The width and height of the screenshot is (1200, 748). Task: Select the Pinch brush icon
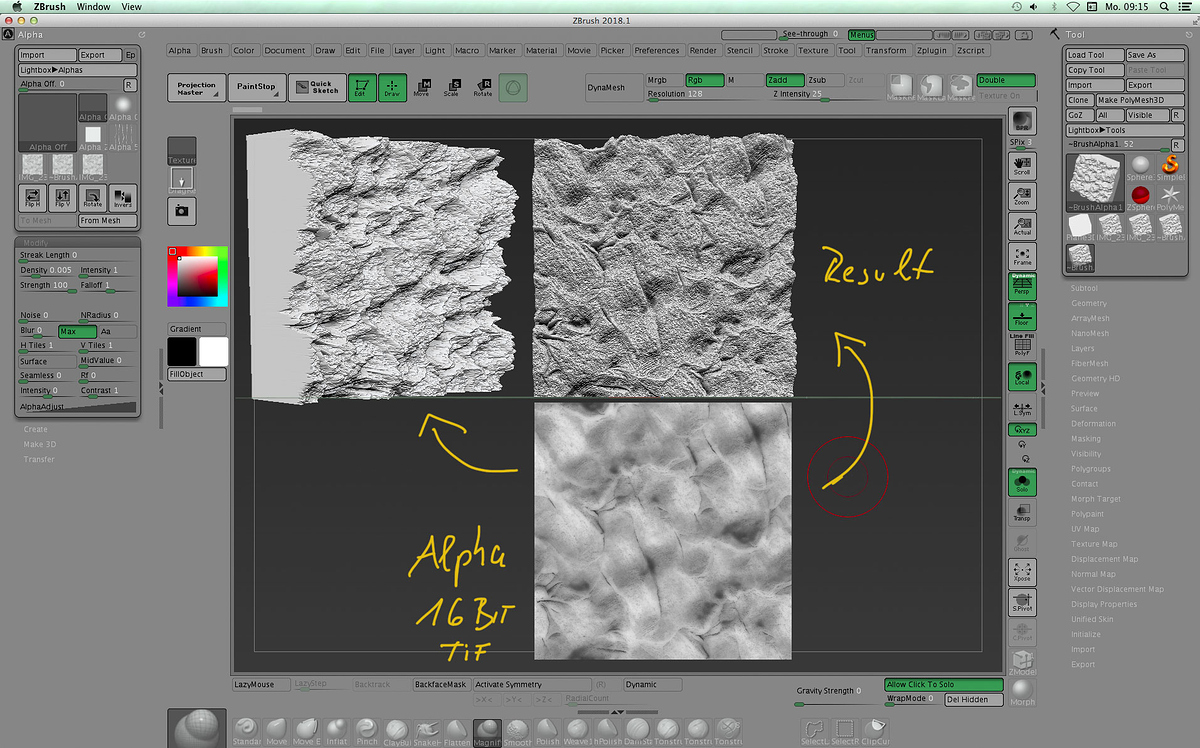coord(367,732)
